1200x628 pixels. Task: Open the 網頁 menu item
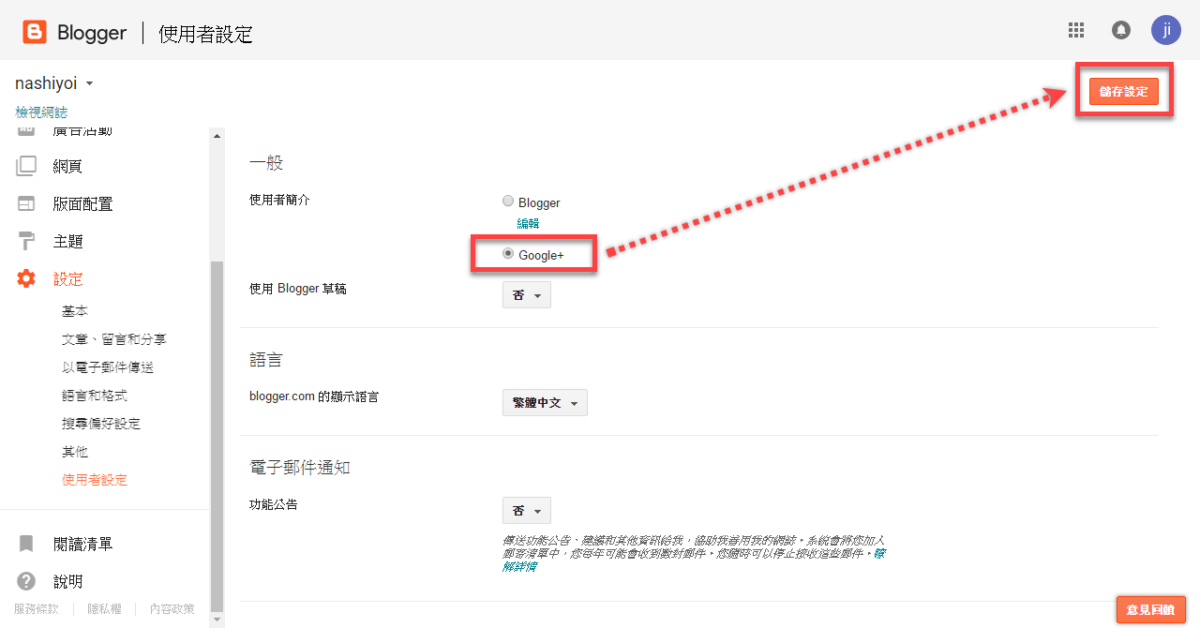pyautogui.click(x=68, y=166)
